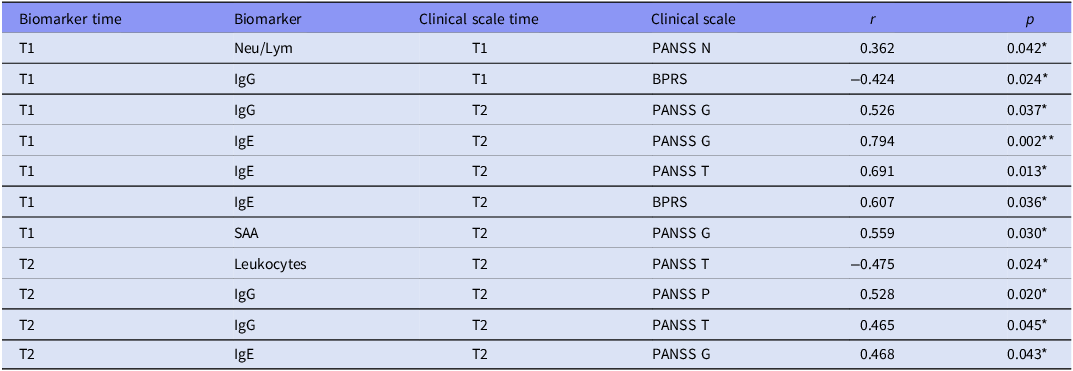Click the r value 0.794
Screen dimensions: 1073x371
tap(878, 142)
